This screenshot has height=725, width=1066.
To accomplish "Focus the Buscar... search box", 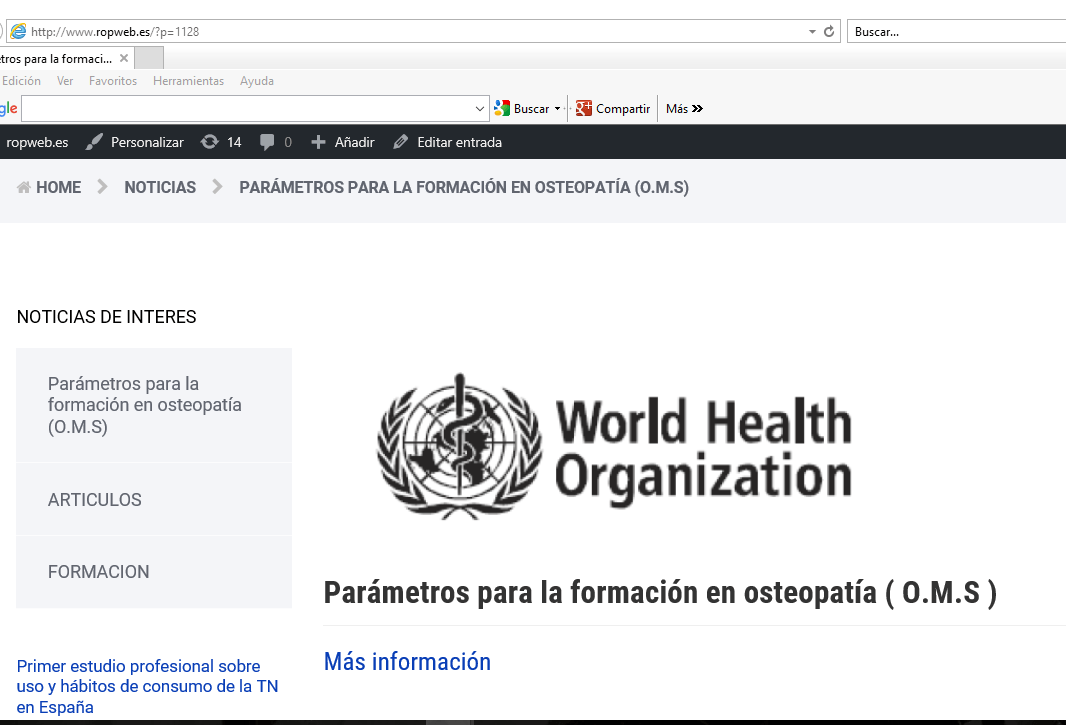I will click(956, 31).
